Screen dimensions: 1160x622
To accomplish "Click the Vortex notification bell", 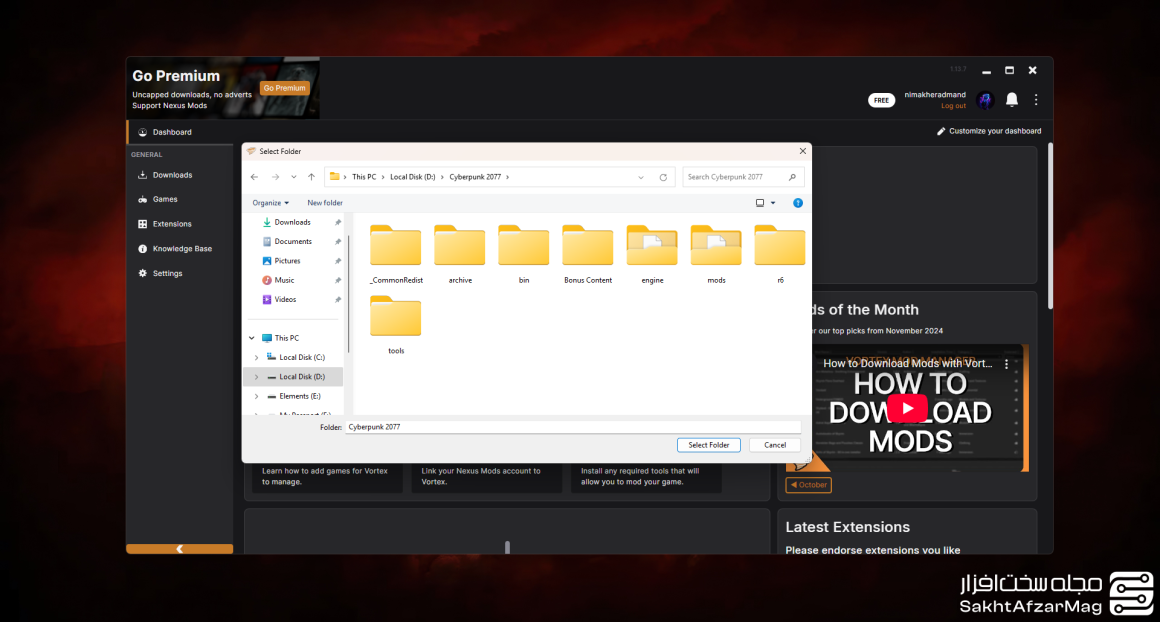I will click(x=1012, y=99).
